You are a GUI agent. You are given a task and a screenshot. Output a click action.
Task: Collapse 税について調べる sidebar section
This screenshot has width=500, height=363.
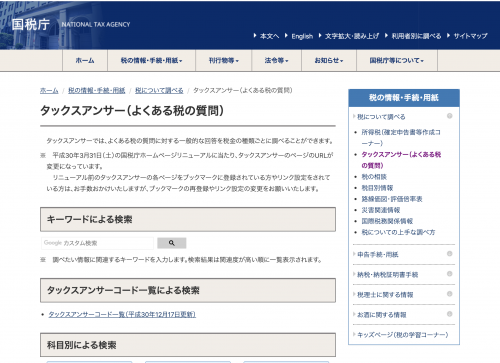tap(381, 117)
